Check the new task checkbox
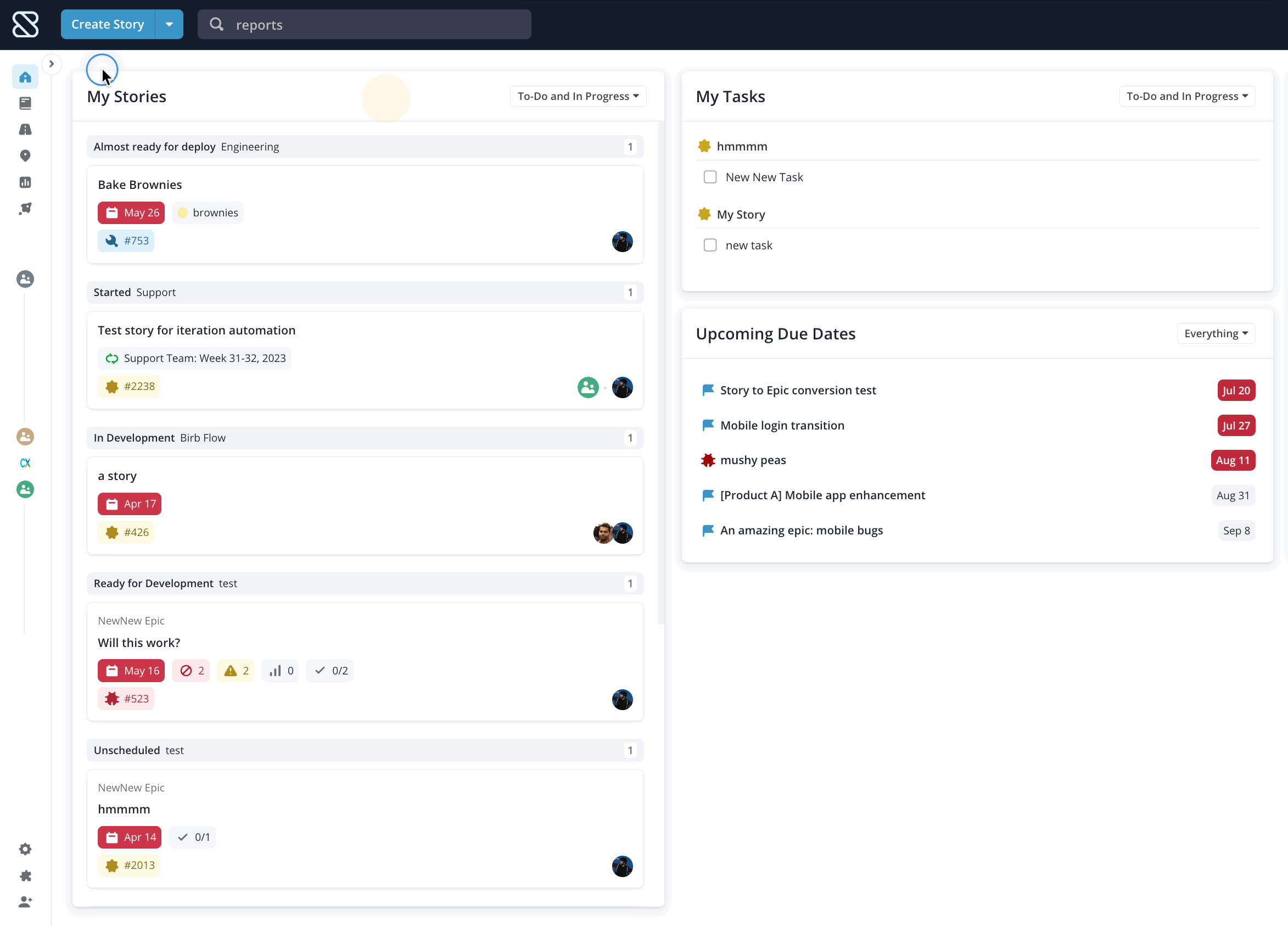 click(x=710, y=246)
